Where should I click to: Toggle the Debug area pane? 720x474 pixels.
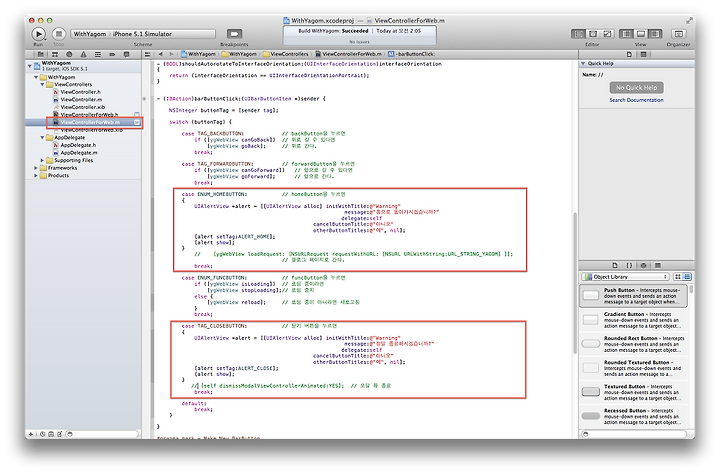(641, 34)
